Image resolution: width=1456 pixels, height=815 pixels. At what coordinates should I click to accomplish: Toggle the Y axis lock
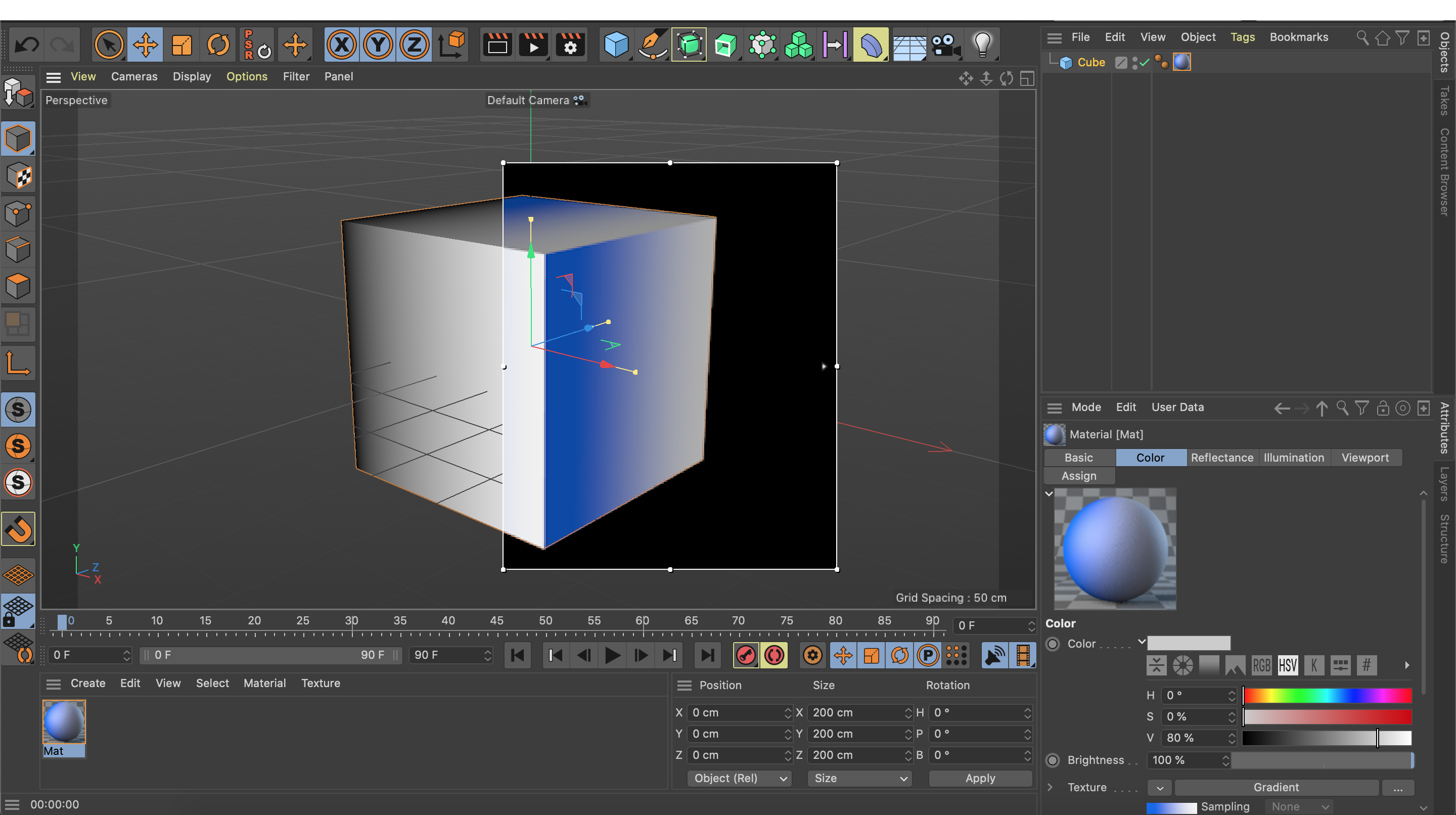pyautogui.click(x=378, y=44)
